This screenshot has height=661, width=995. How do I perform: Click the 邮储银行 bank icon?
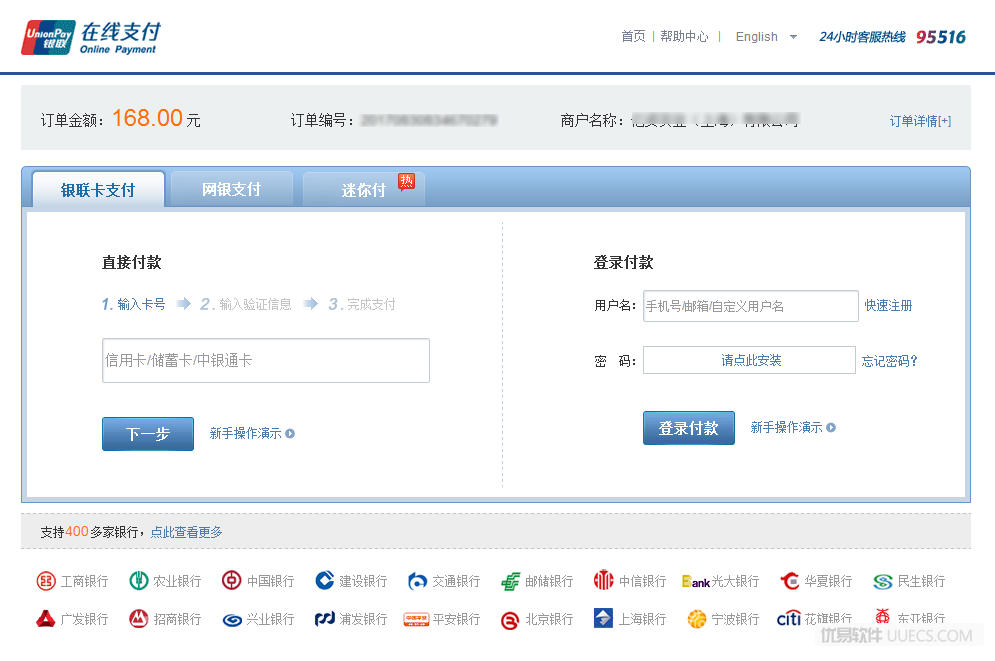click(x=510, y=581)
